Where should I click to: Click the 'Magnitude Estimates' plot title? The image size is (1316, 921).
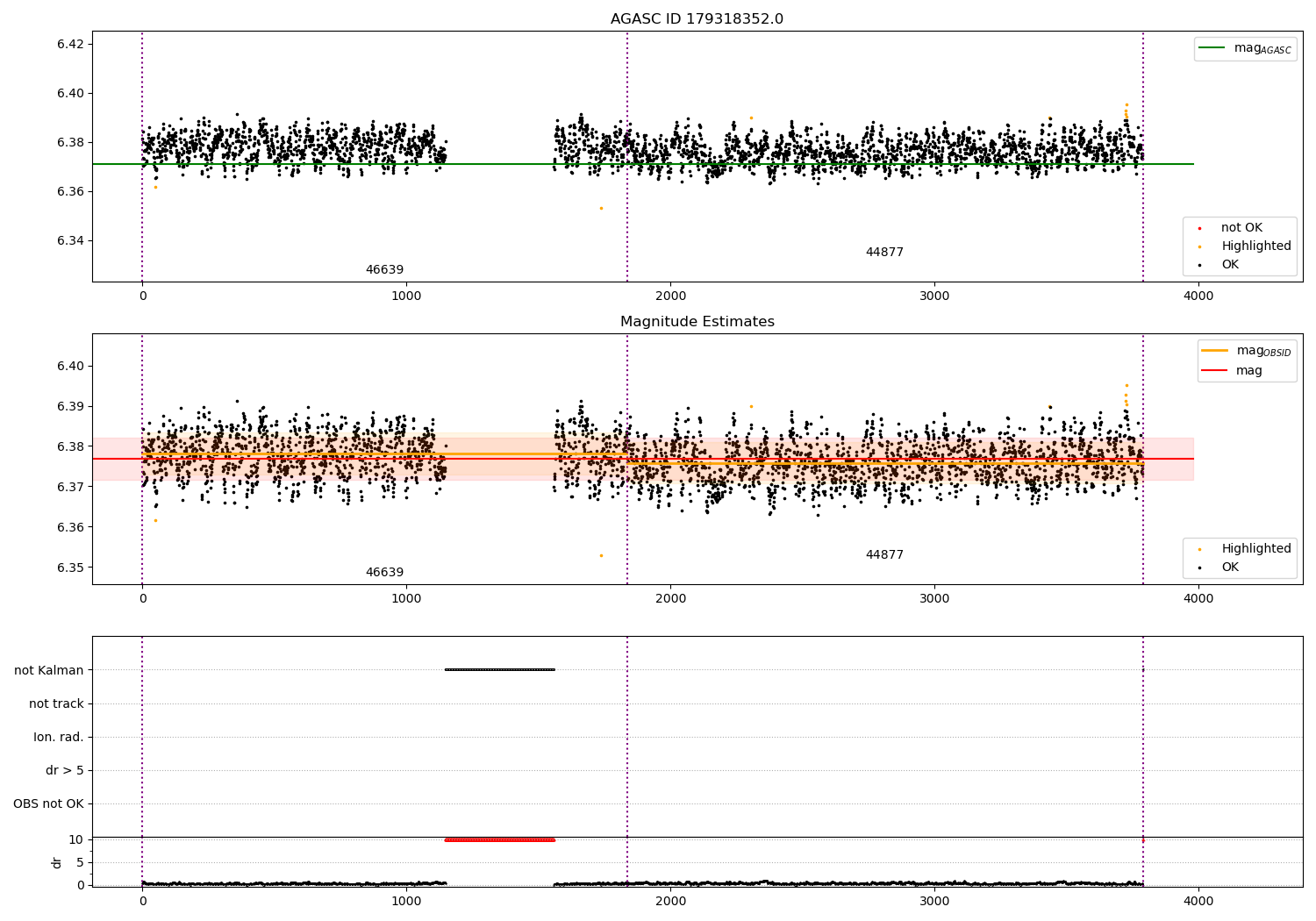(x=697, y=322)
